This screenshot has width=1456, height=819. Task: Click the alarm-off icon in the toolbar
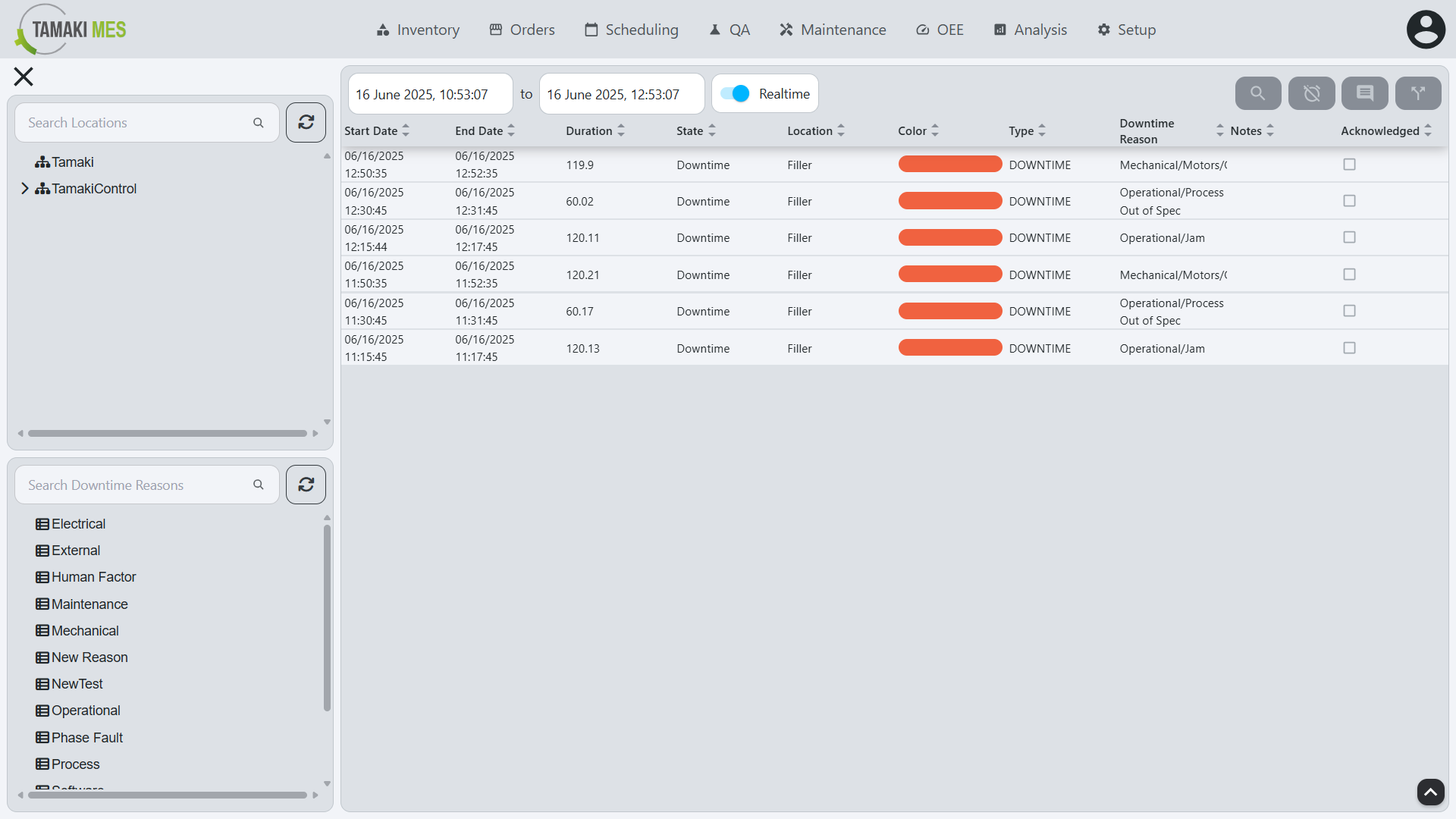tap(1311, 93)
